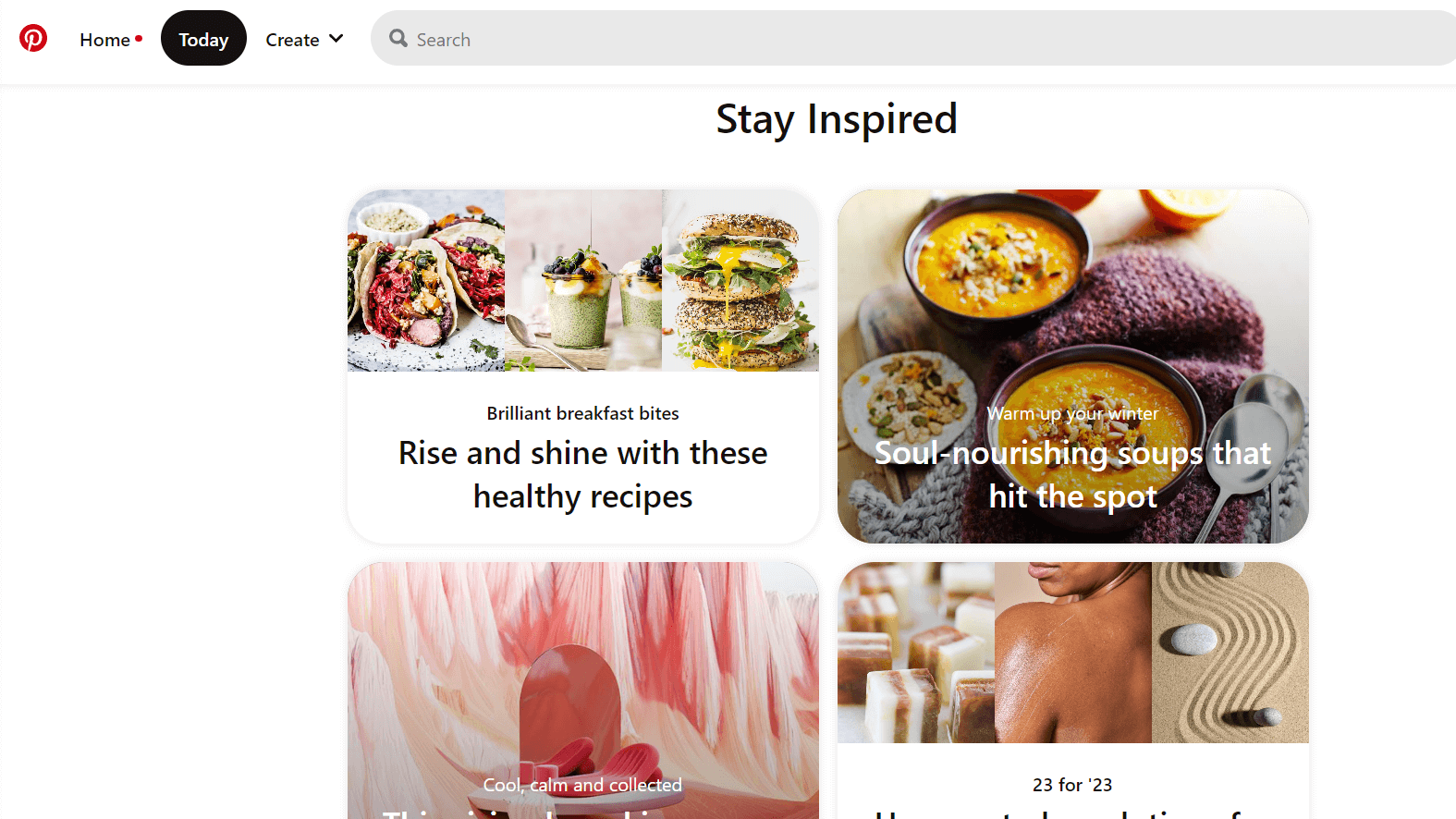Click the Pinterest logo icon
The width and height of the screenshot is (1456, 819).
tap(33, 38)
